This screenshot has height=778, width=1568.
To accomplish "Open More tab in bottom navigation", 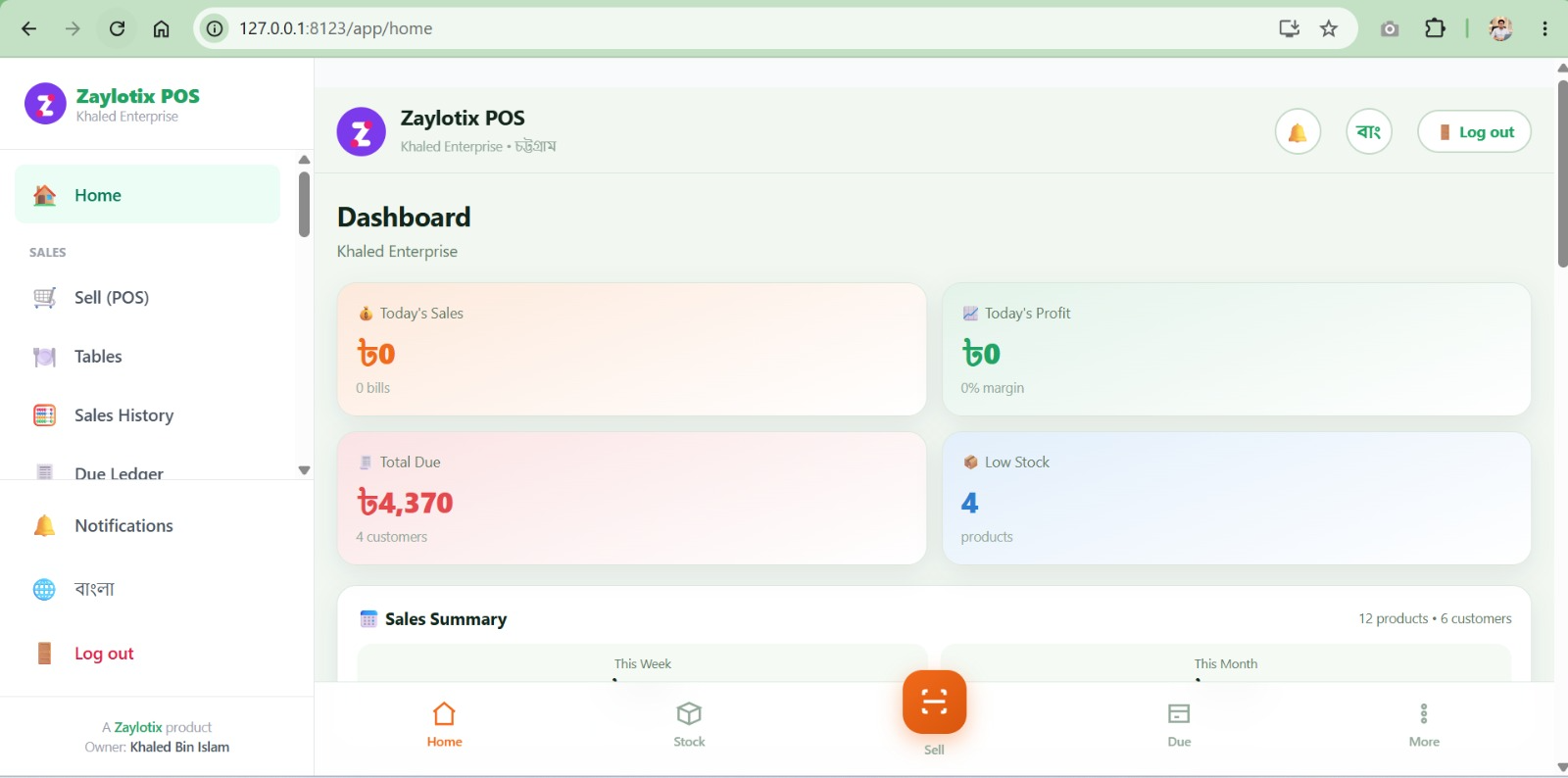I will click(1424, 725).
